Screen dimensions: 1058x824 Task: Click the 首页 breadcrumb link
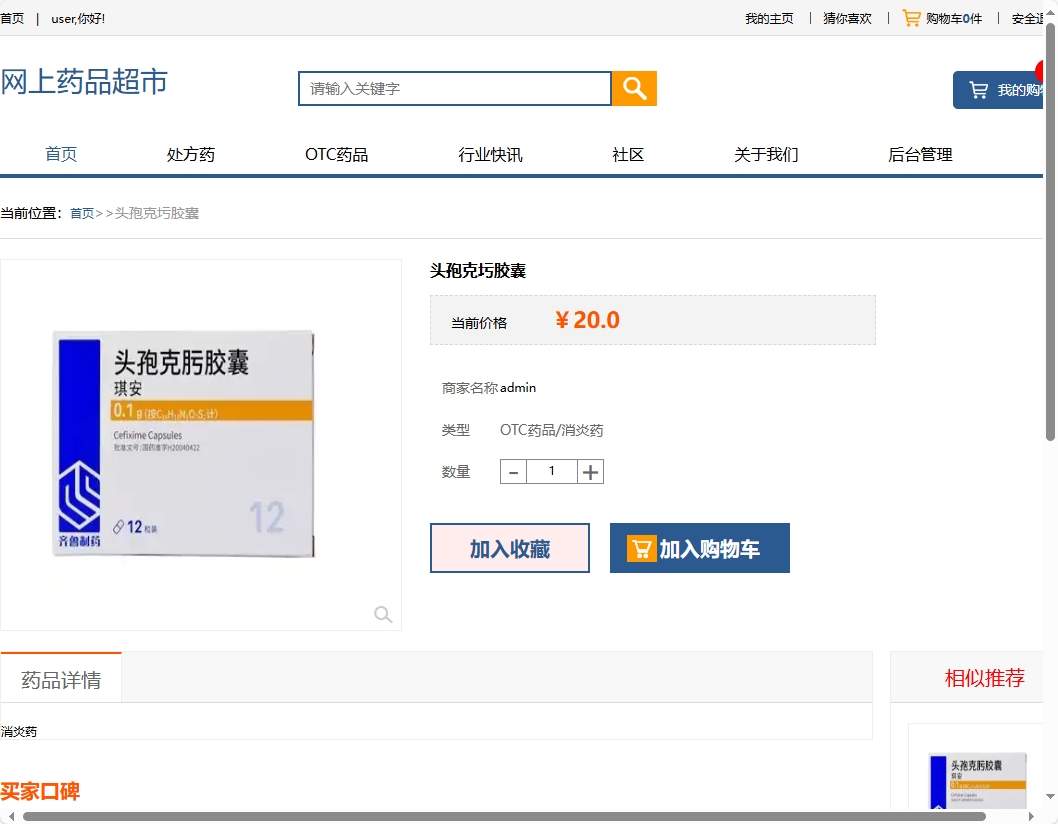[81, 212]
